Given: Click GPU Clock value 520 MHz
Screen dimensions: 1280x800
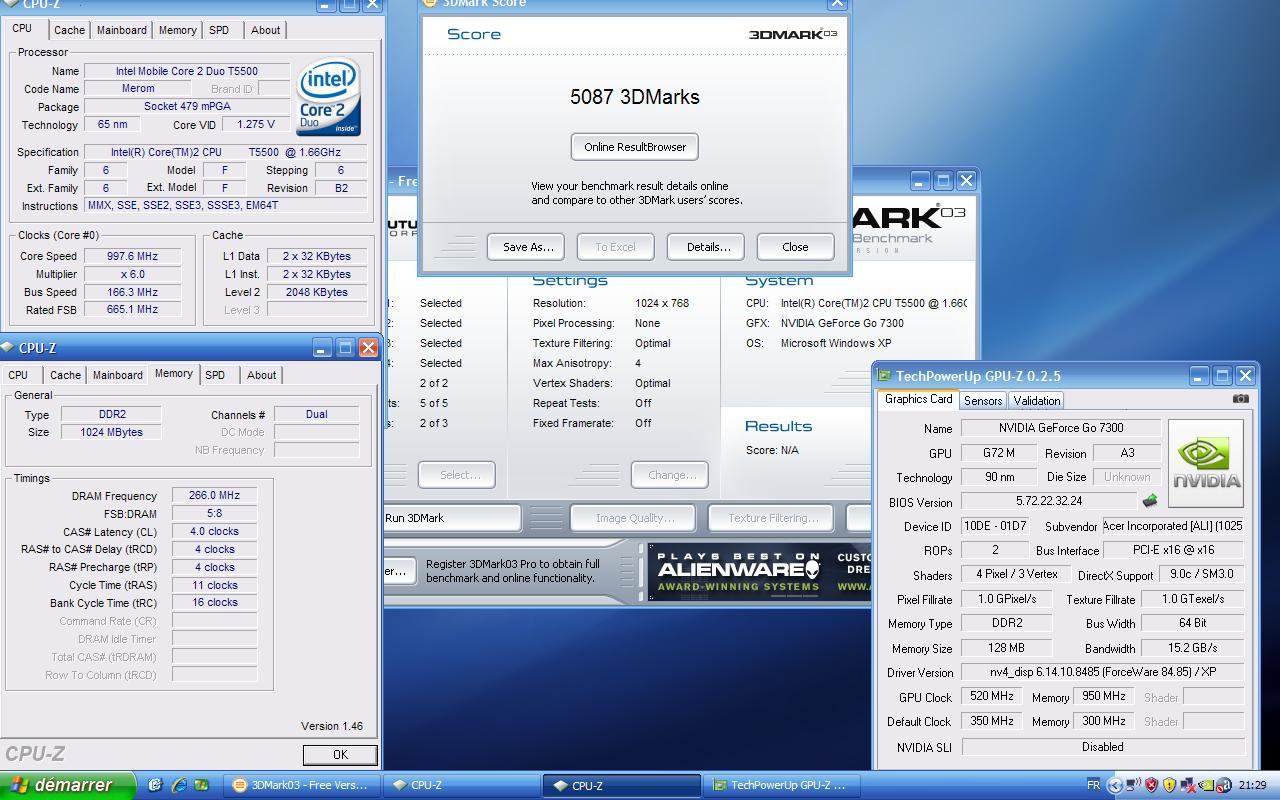Looking at the screenshot, I should [x=992, y=697].
